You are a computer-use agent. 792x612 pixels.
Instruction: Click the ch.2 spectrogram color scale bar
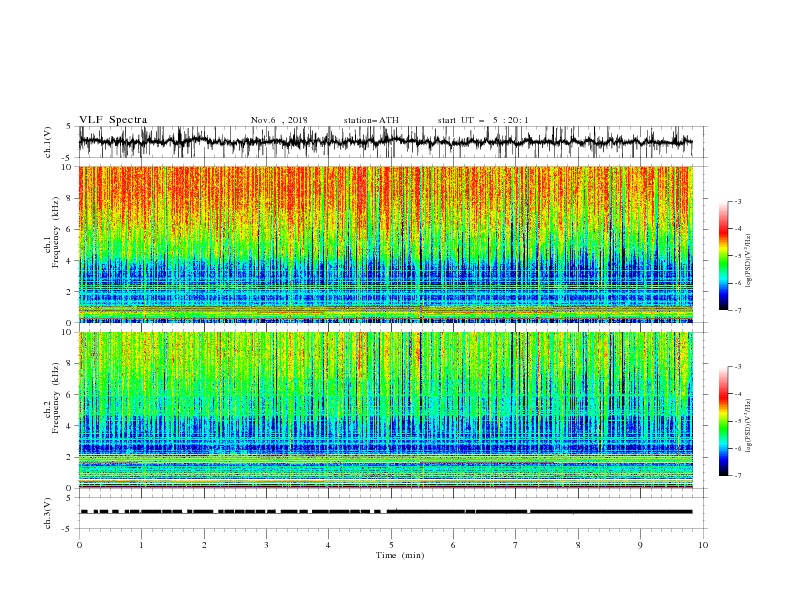click(x=724, y=421)
